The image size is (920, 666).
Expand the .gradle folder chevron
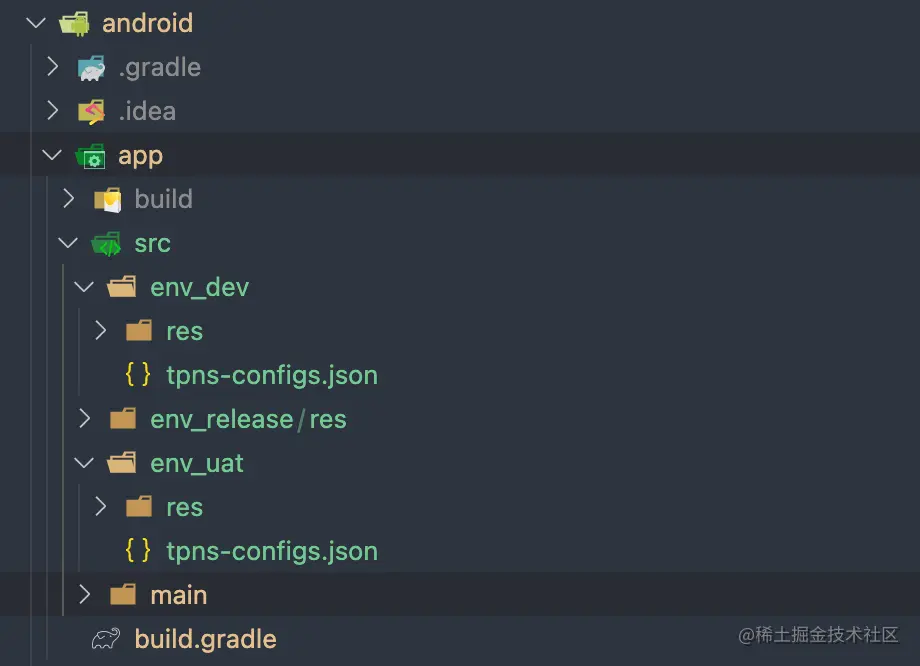click(53, 67)
